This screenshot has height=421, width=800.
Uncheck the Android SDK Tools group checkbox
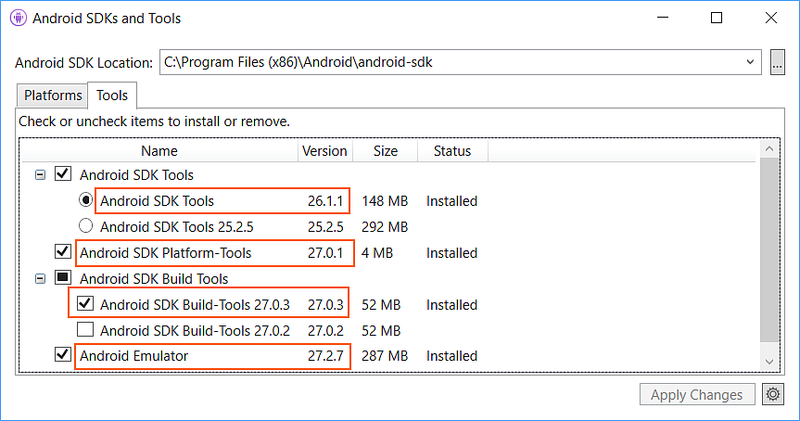[x=63, y=175]
